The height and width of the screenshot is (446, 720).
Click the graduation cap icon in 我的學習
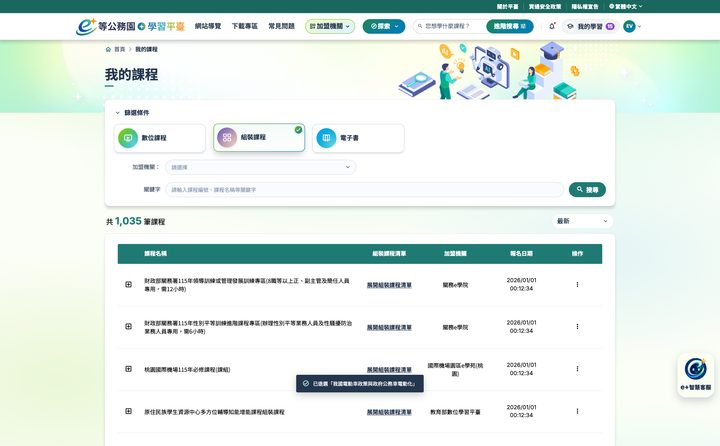point(570,26)
